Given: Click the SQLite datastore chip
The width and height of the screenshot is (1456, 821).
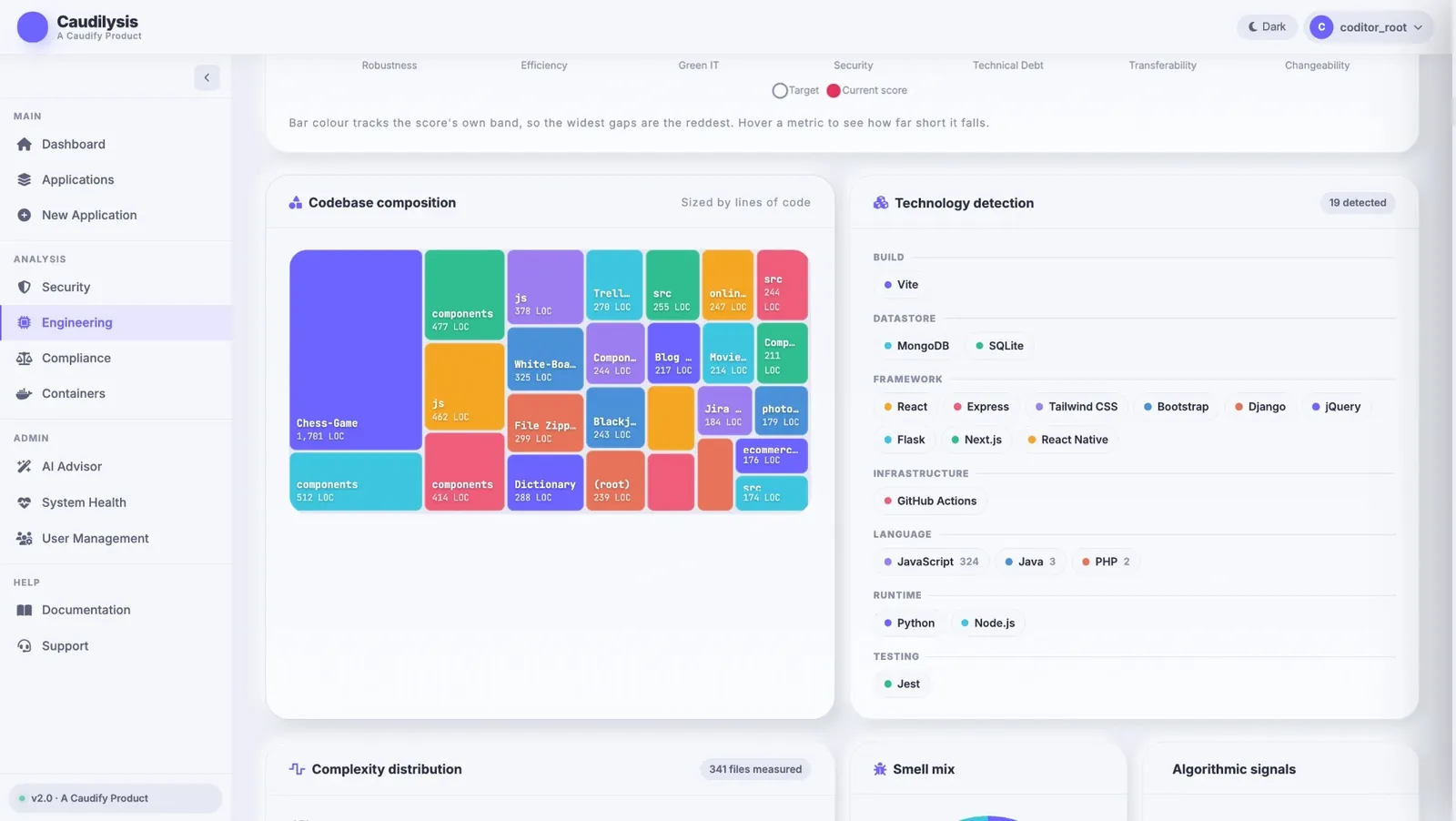Looking at the screenshot, I should click(x=999, y=346).
